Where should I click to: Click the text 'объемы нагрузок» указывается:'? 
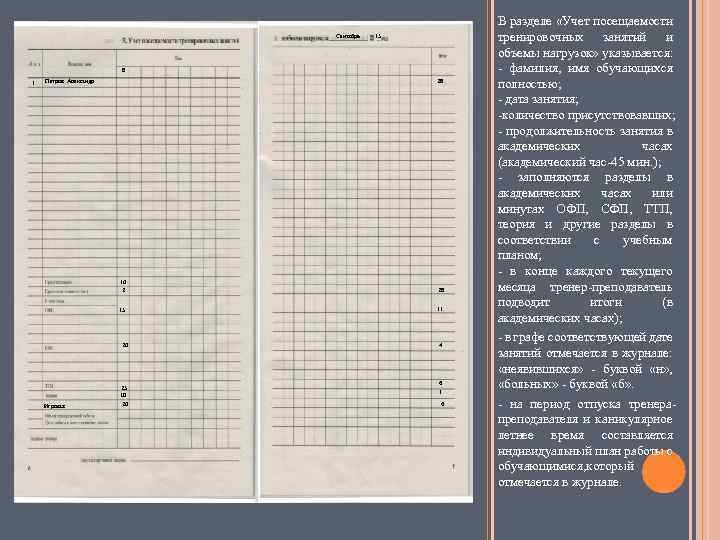(585, 53)
